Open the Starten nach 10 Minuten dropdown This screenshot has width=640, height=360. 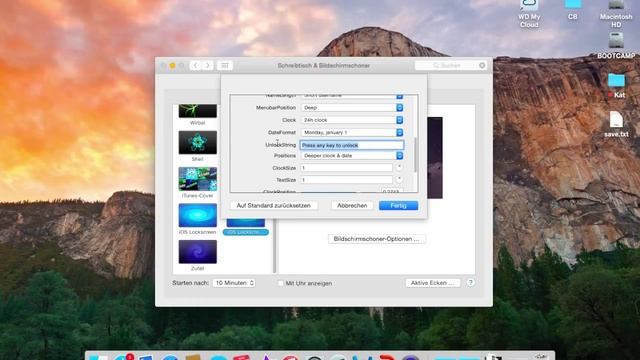[234, 283]
